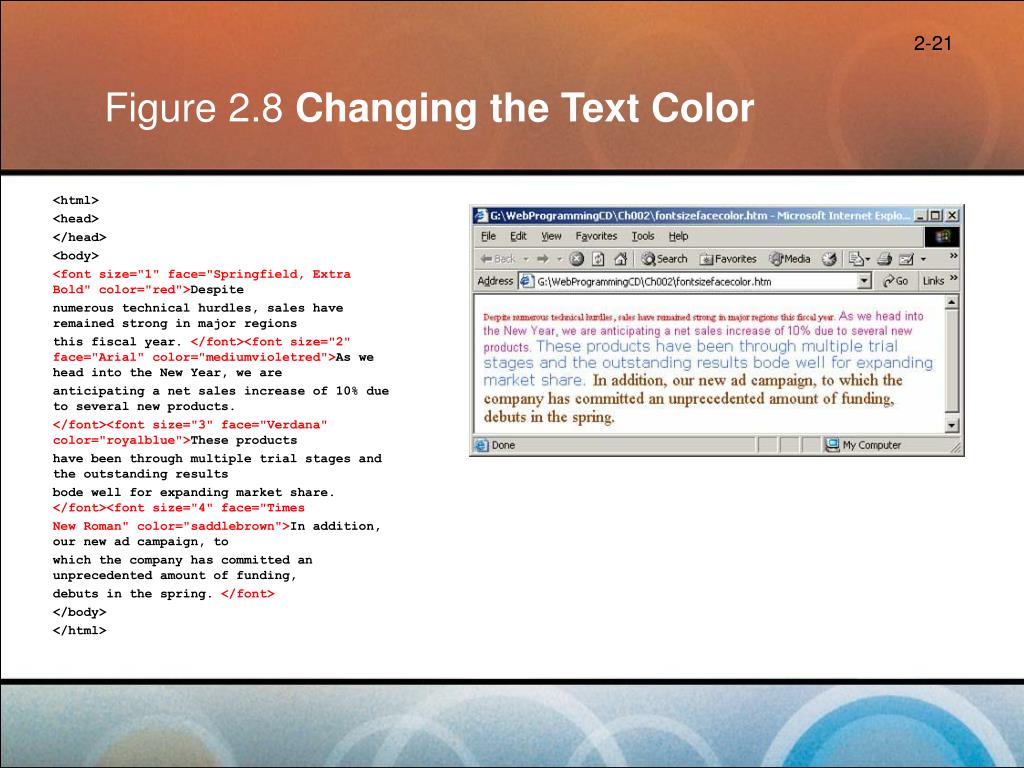Click the browser scrollbar down arrow
The image size is (1024, 768).
(952, 426)
